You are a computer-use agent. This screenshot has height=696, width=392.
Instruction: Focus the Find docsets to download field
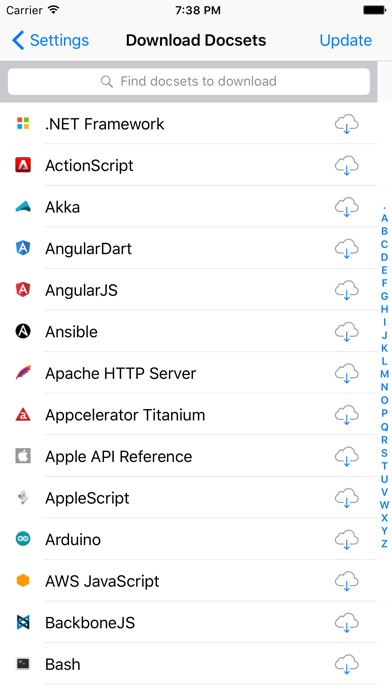point(189,81)
